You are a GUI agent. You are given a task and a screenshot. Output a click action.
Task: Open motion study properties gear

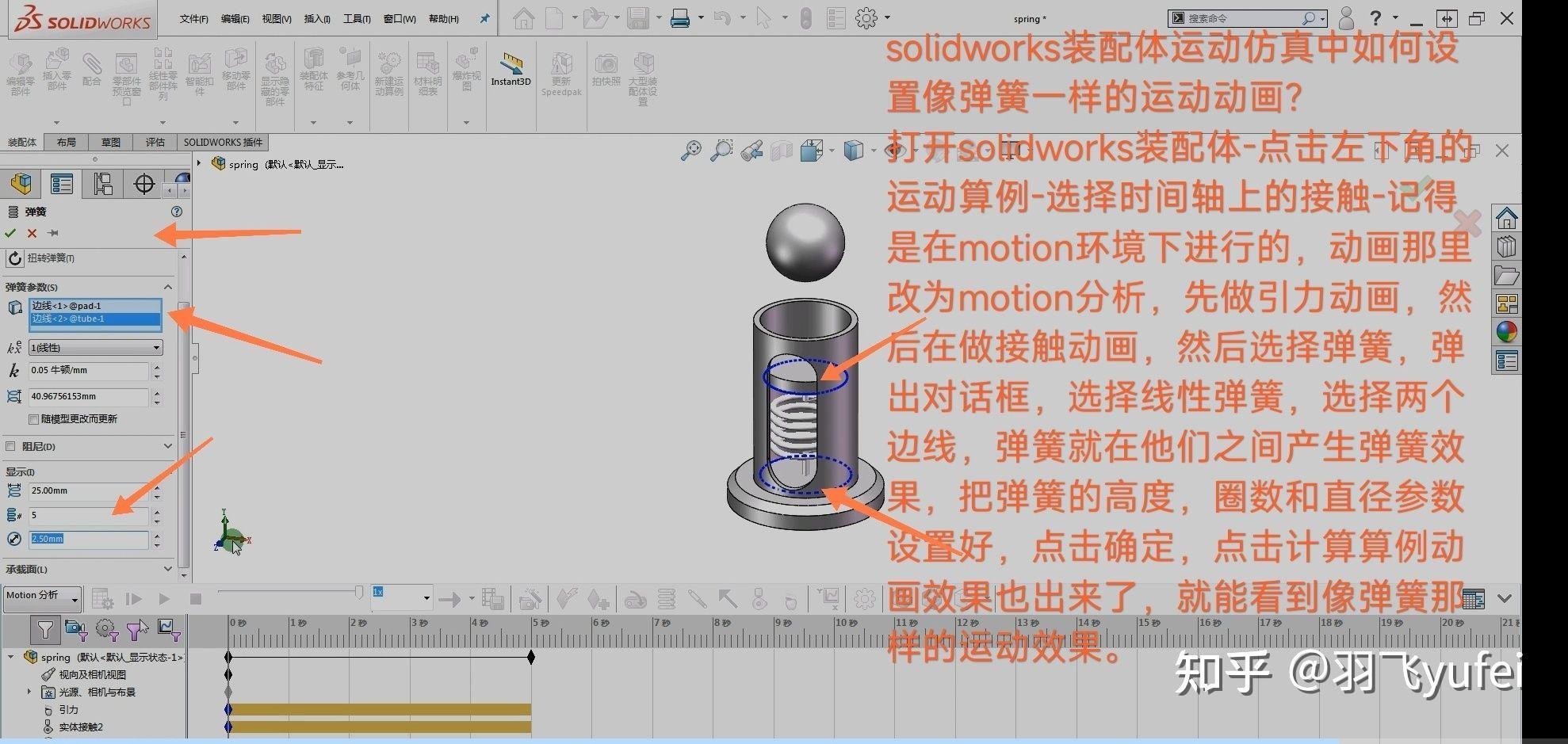click(x=865, y=599)
